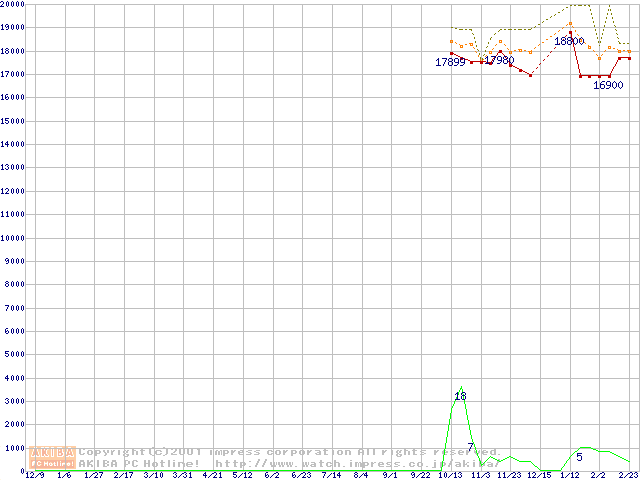Click the green peak label 18
Image resolution: width=640 pixels, height=480 pixels.
pyautogui.click(x=460, y=397)
